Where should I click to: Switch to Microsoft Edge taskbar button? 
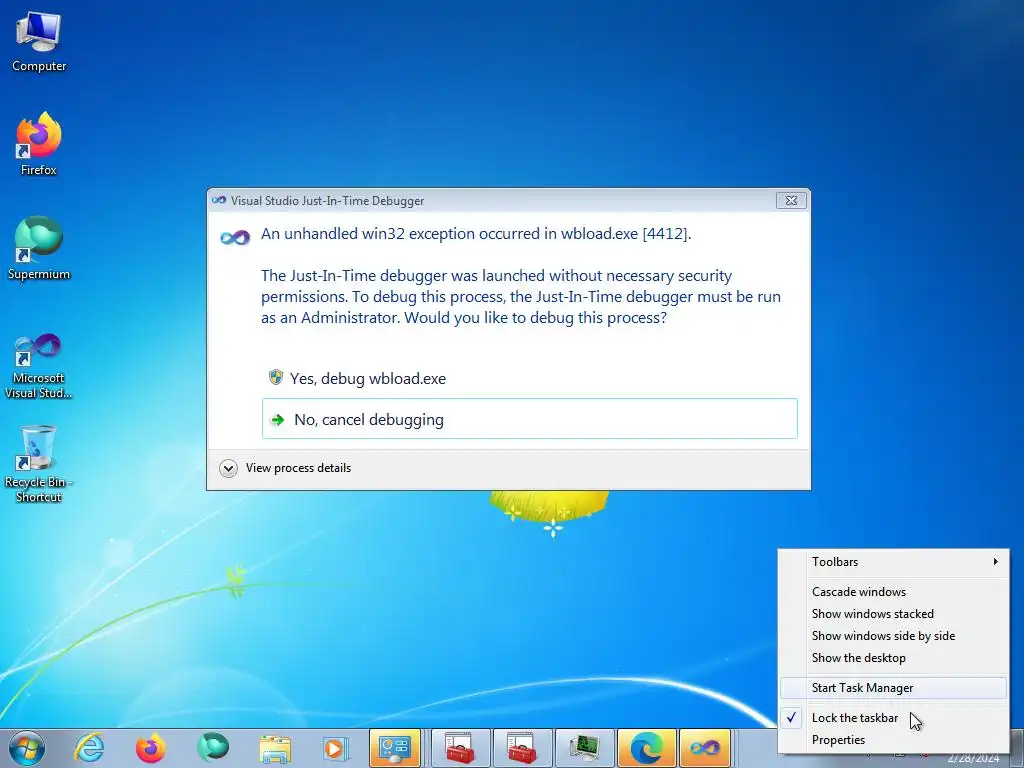[647, 748]
